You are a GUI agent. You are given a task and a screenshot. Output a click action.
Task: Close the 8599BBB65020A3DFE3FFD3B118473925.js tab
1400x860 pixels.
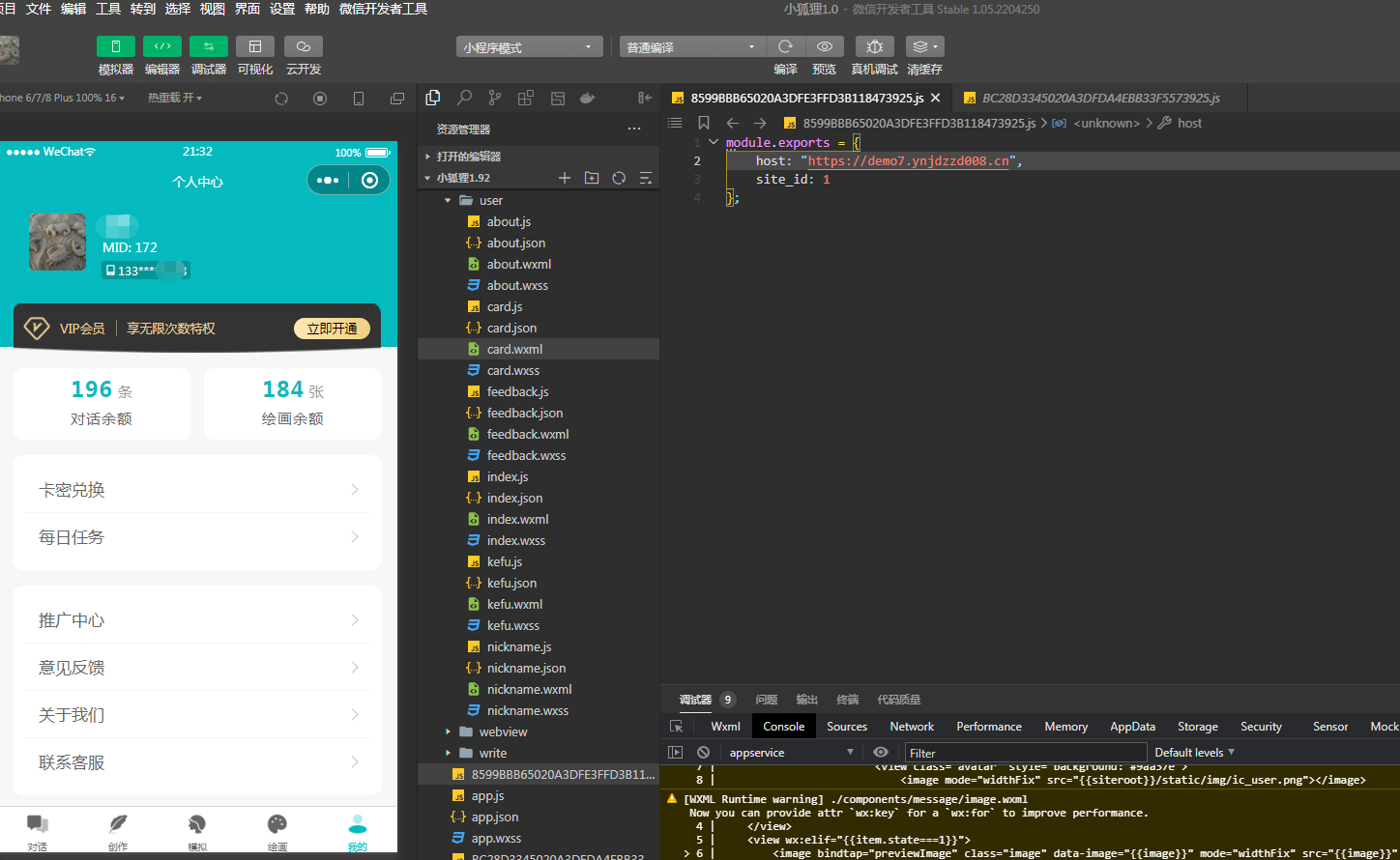coord(936,98)
